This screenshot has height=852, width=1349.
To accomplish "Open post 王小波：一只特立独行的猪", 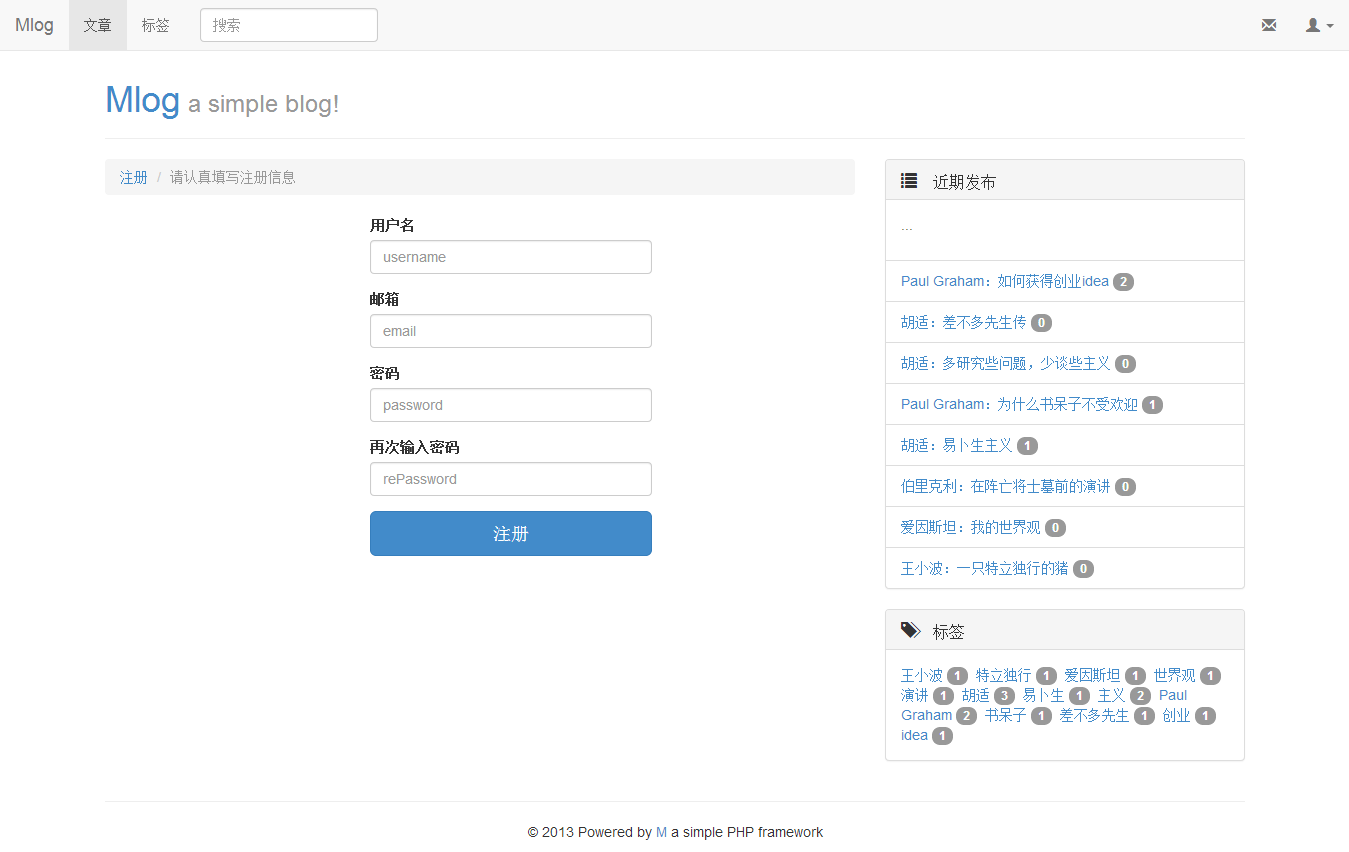I will [x=984, y=568].
